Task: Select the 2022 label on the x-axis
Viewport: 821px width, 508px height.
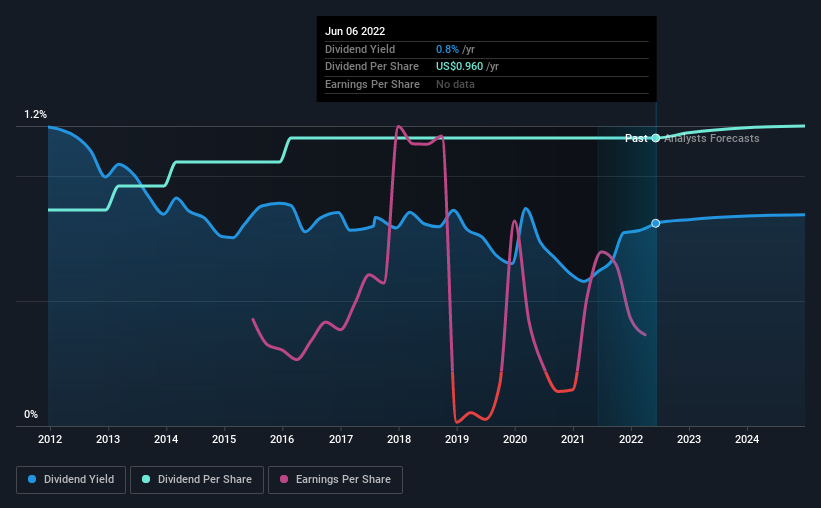Action: [631, 439]
